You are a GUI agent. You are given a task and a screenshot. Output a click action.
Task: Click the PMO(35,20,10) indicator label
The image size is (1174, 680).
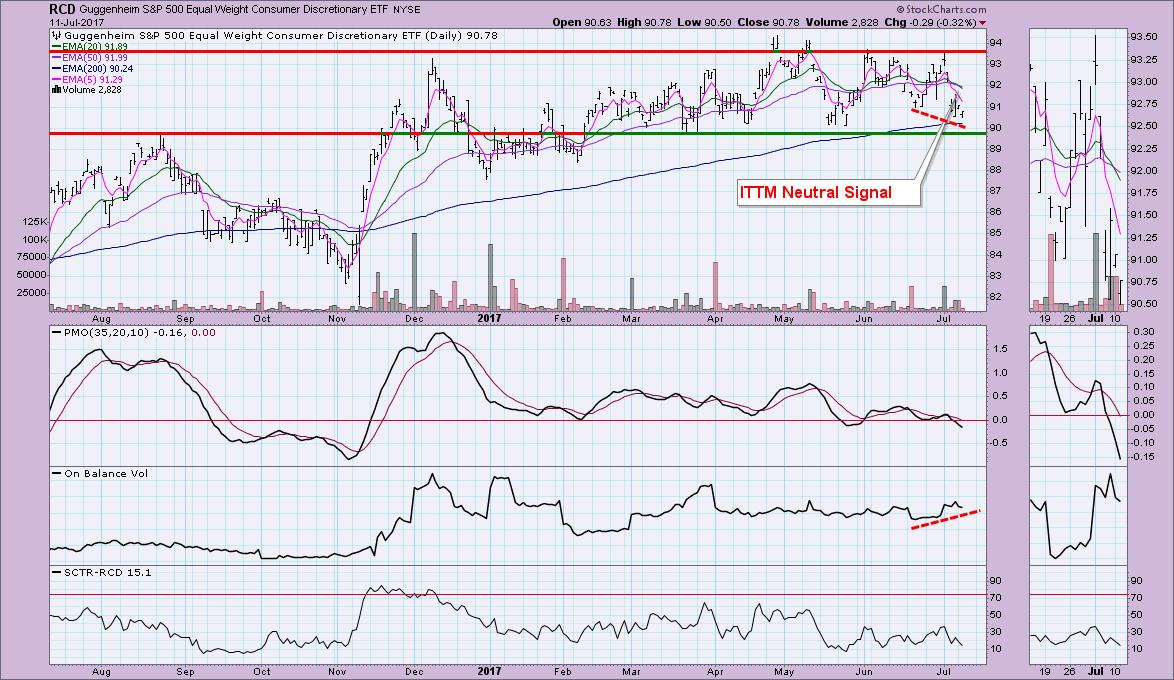coord(105,333)
